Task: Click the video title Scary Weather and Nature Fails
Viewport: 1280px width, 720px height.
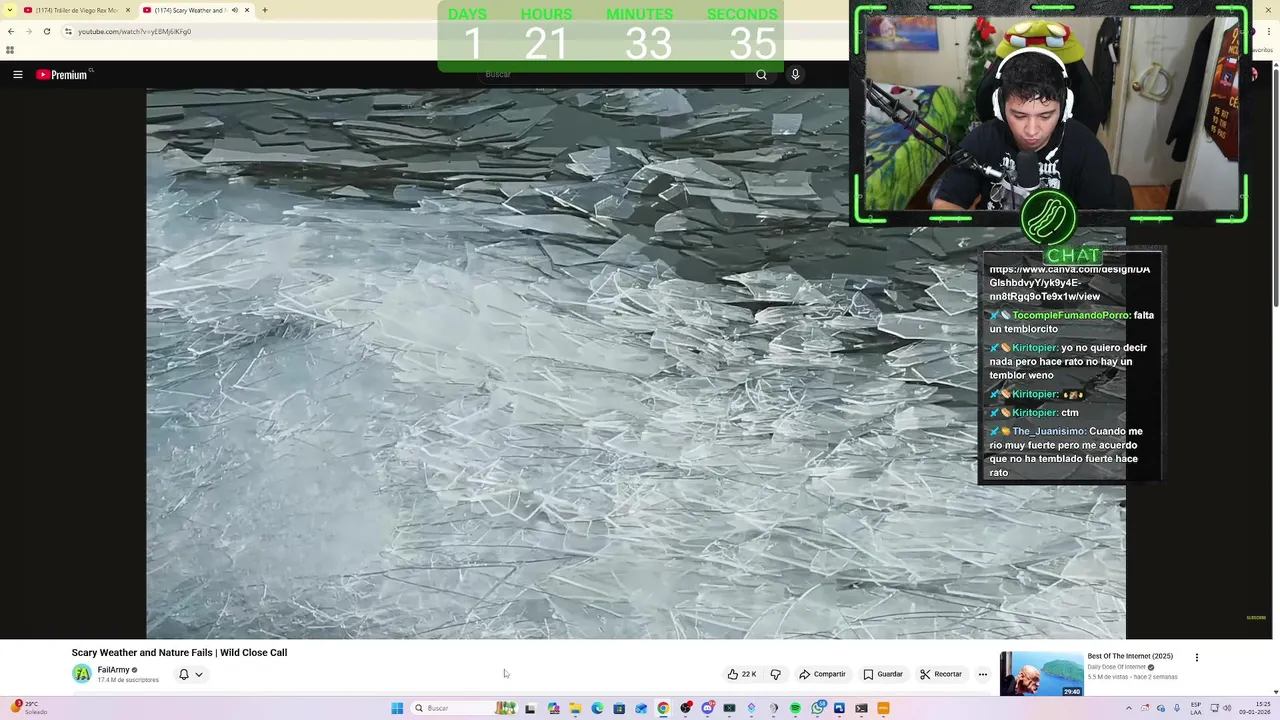Action: [179, 653]
